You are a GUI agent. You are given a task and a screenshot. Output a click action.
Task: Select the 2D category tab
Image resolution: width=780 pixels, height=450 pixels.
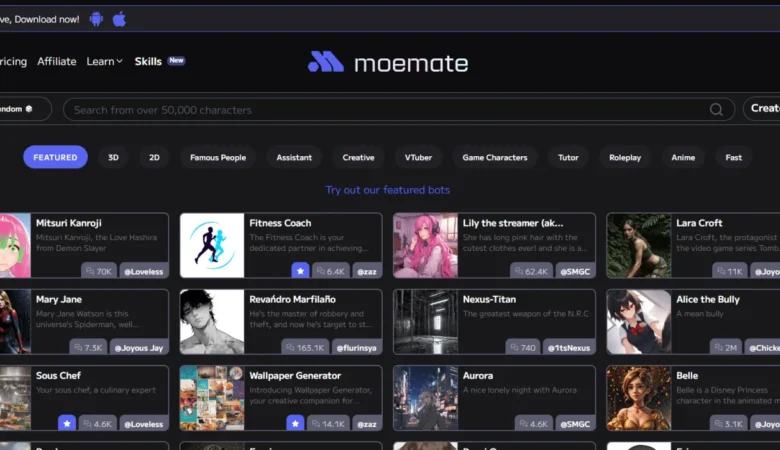(x=154, y=157)
